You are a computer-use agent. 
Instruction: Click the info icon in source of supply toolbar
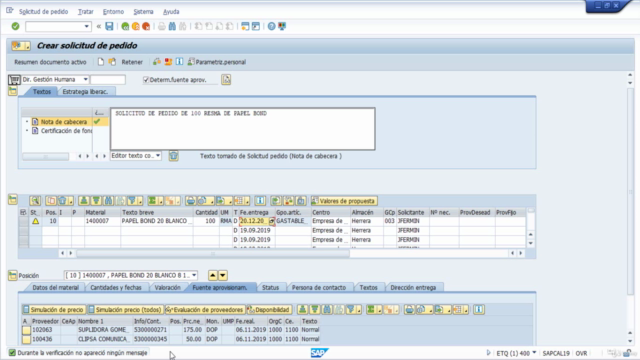point(479,309)
